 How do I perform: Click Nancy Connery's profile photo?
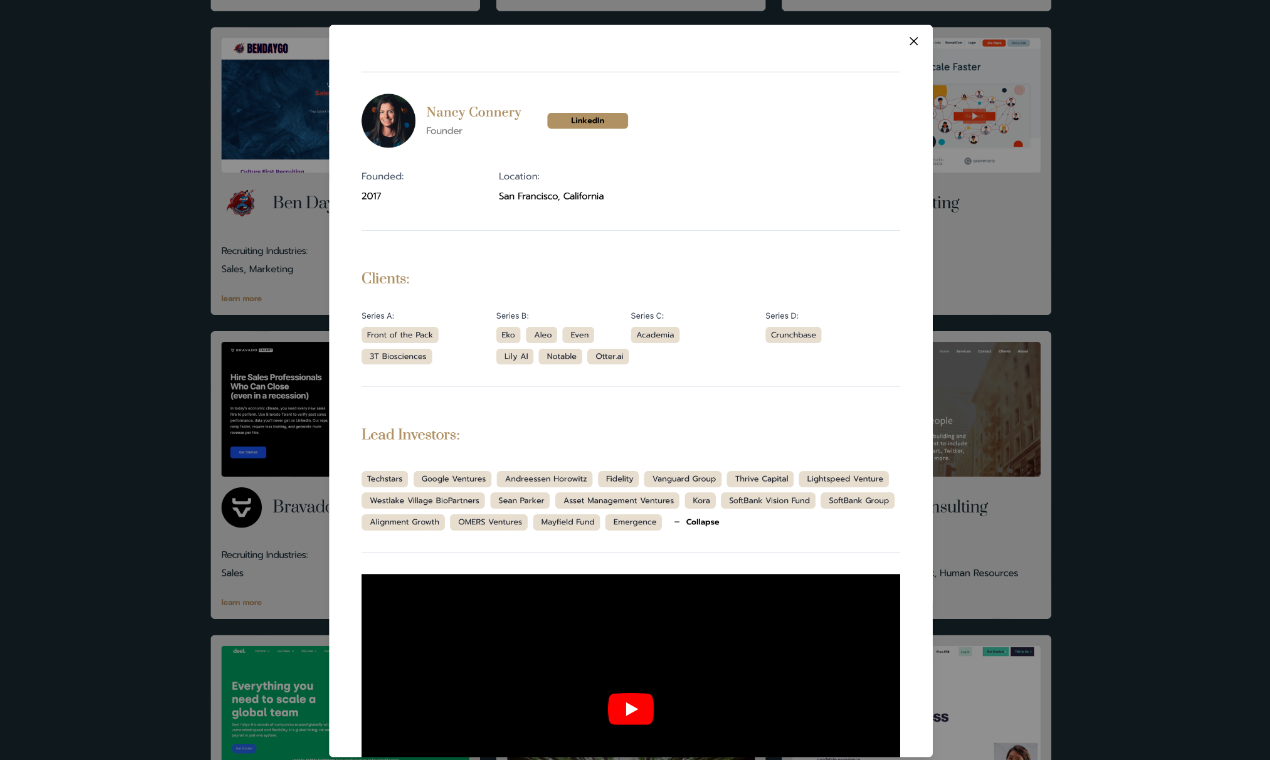[x=388, y=121]
